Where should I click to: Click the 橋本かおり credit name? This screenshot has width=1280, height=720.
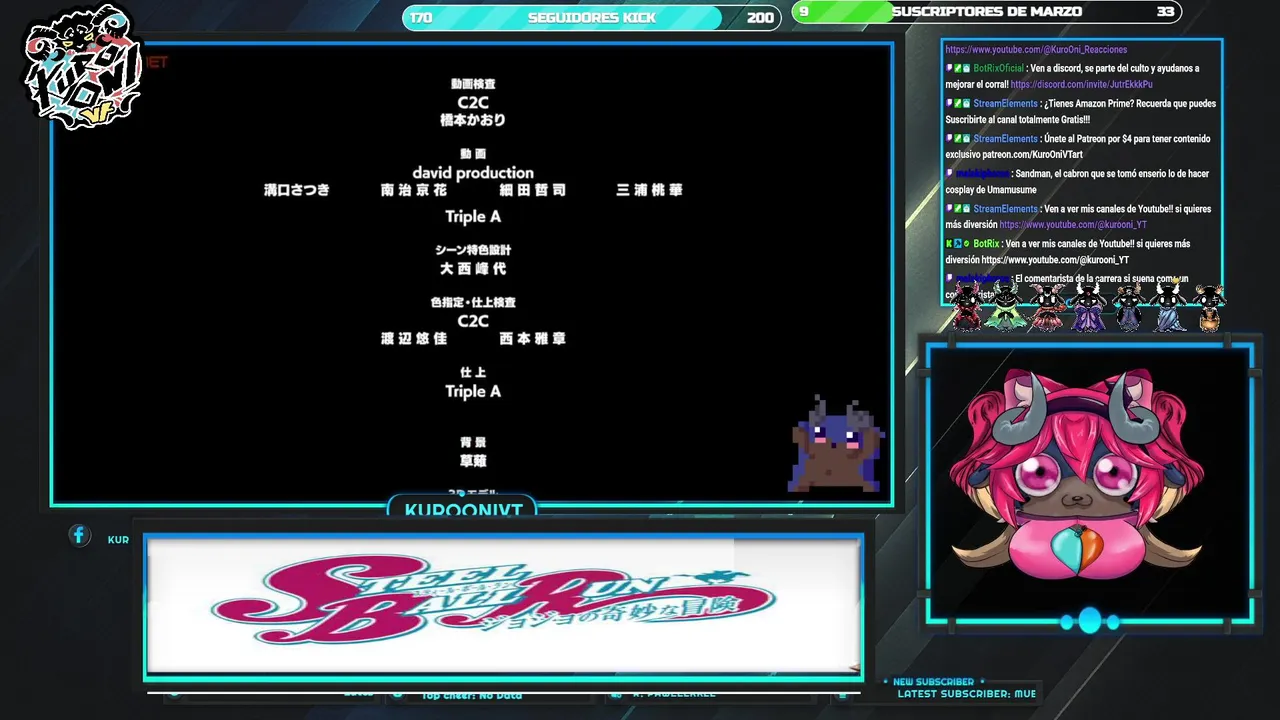473,120
